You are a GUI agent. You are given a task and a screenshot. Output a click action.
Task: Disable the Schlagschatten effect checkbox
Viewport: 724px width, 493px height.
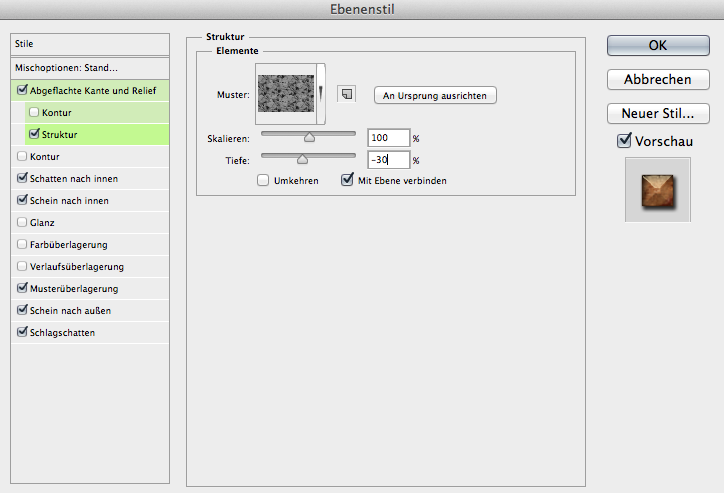click(22, 332)
